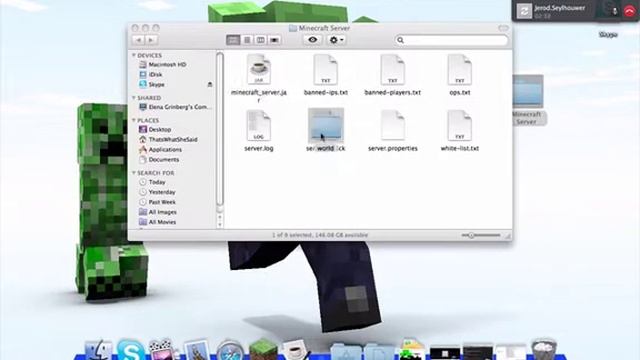Click the Finder search field
640x360 pixels.
tap(451, 40)
